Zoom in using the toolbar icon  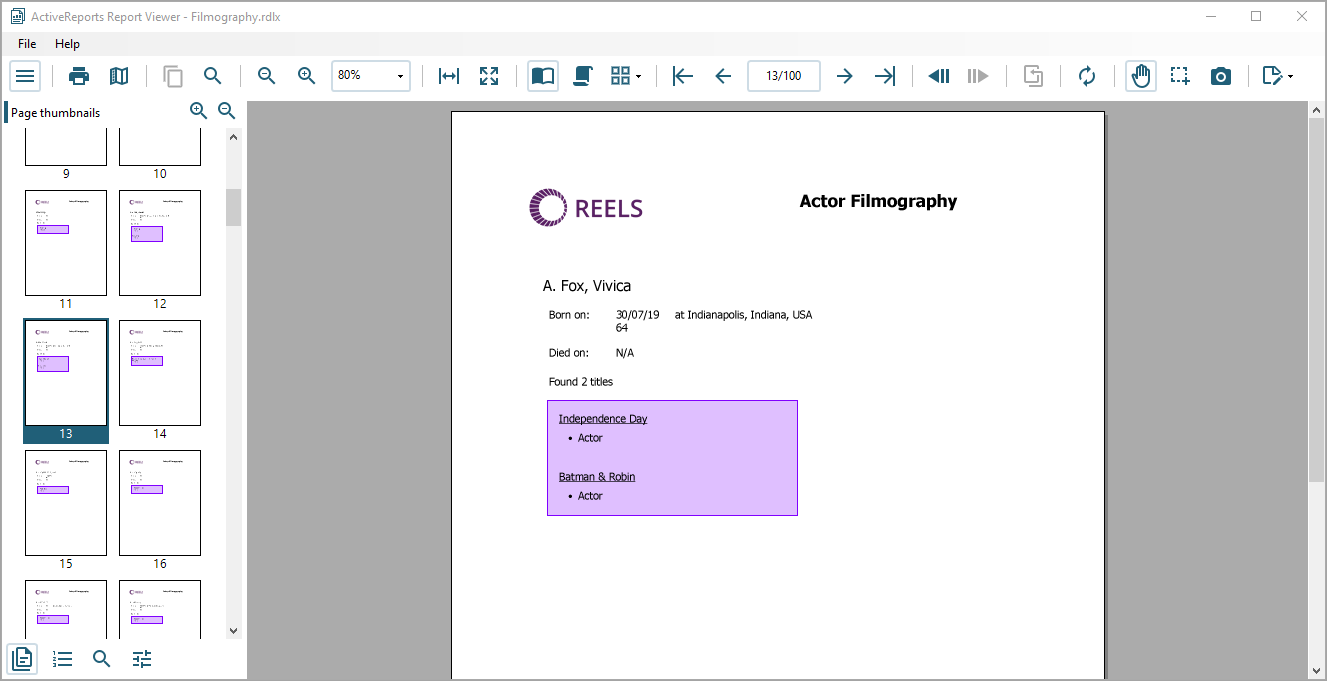[306, 76]
